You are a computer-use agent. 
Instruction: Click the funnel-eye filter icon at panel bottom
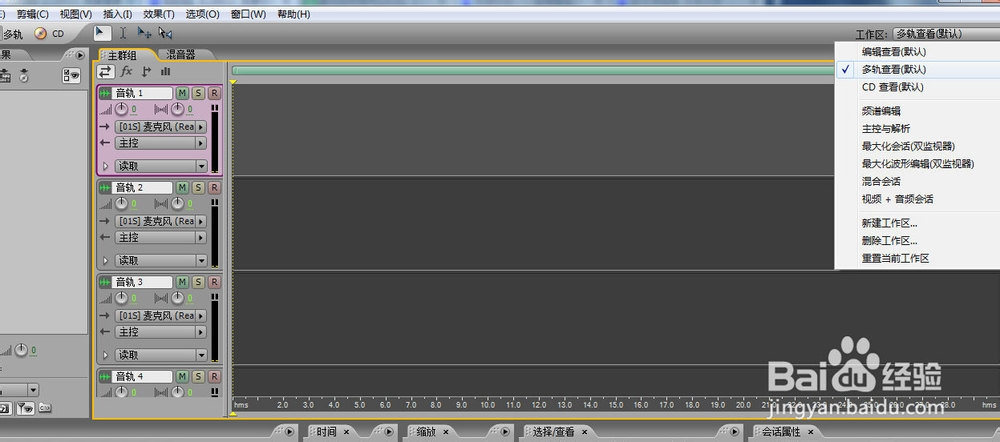(26, 408)
